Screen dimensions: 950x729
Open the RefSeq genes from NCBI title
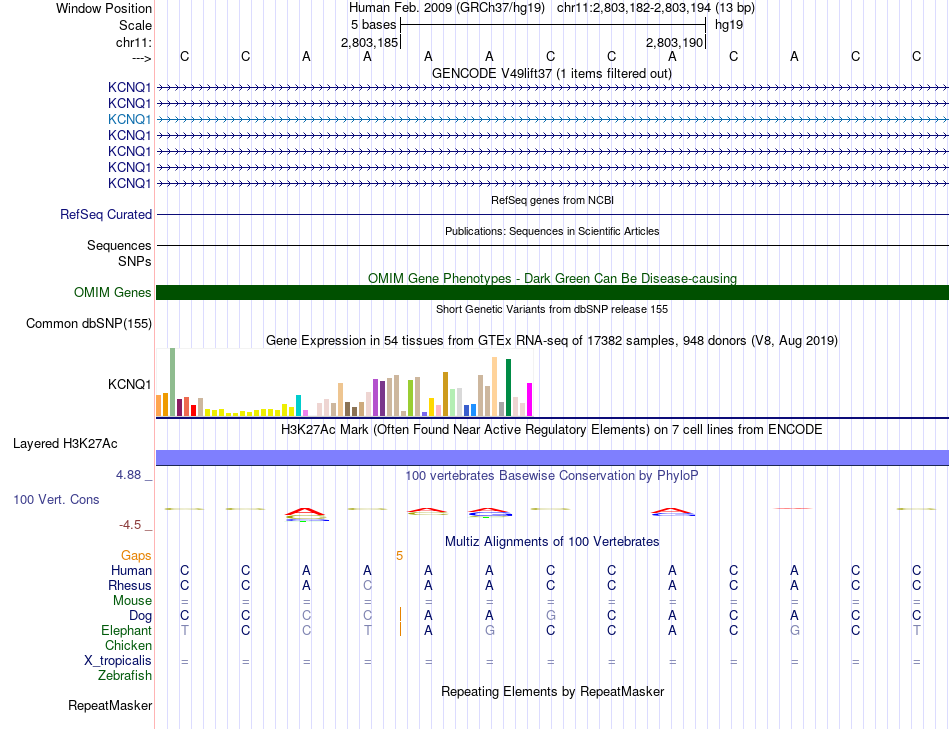tap(553, 200)
